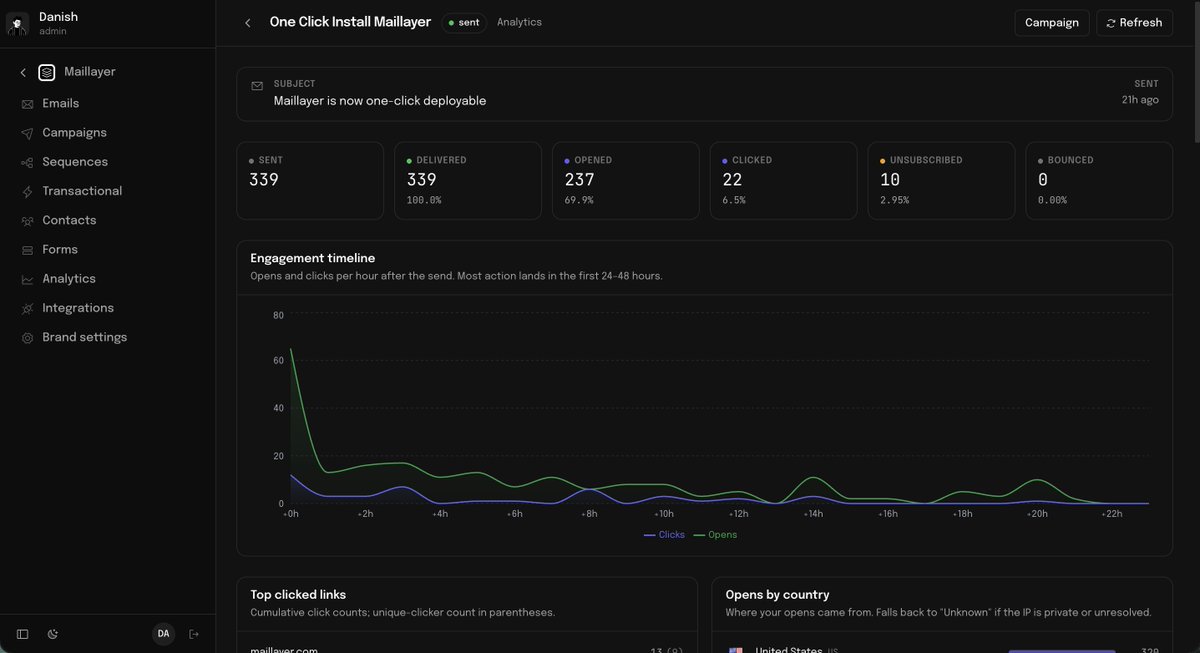This screenshot has height=653, width=1200.
Task: Click the Top clicked links heading
Action: tap(298, 595)
